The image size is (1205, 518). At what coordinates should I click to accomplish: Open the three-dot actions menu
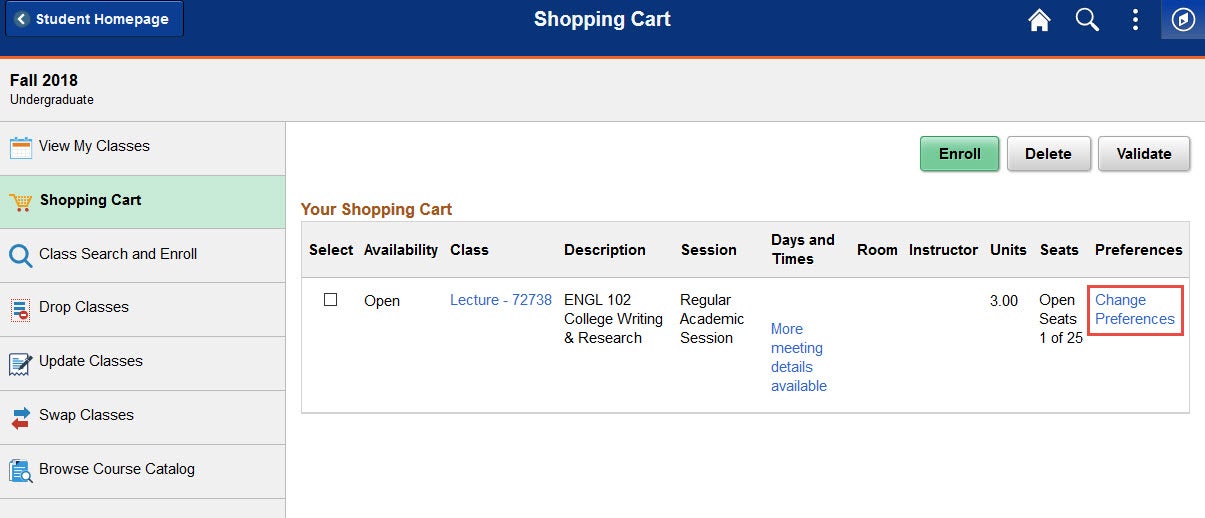1135,20
